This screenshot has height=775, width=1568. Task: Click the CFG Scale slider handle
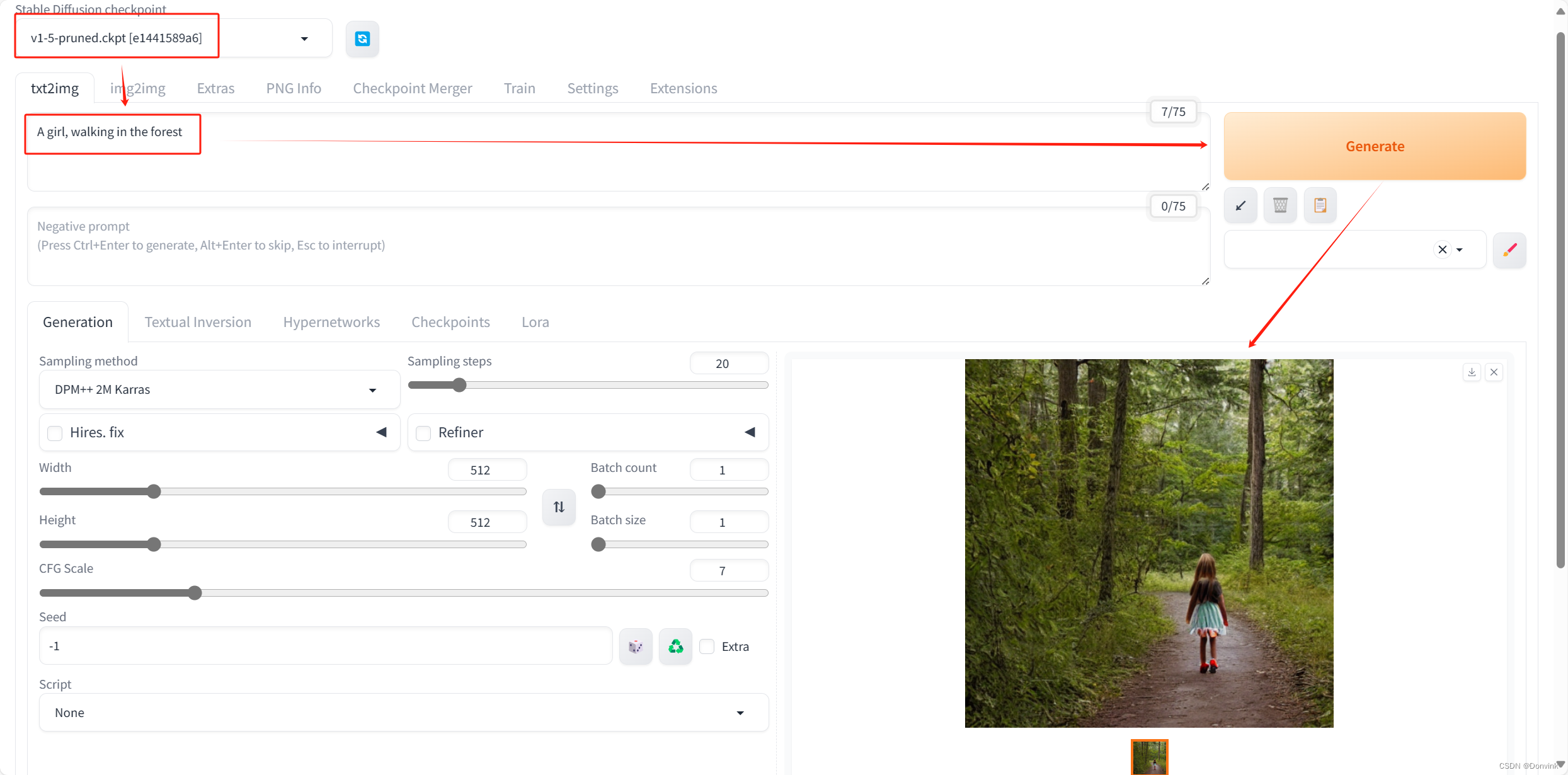tap(195, 593)
